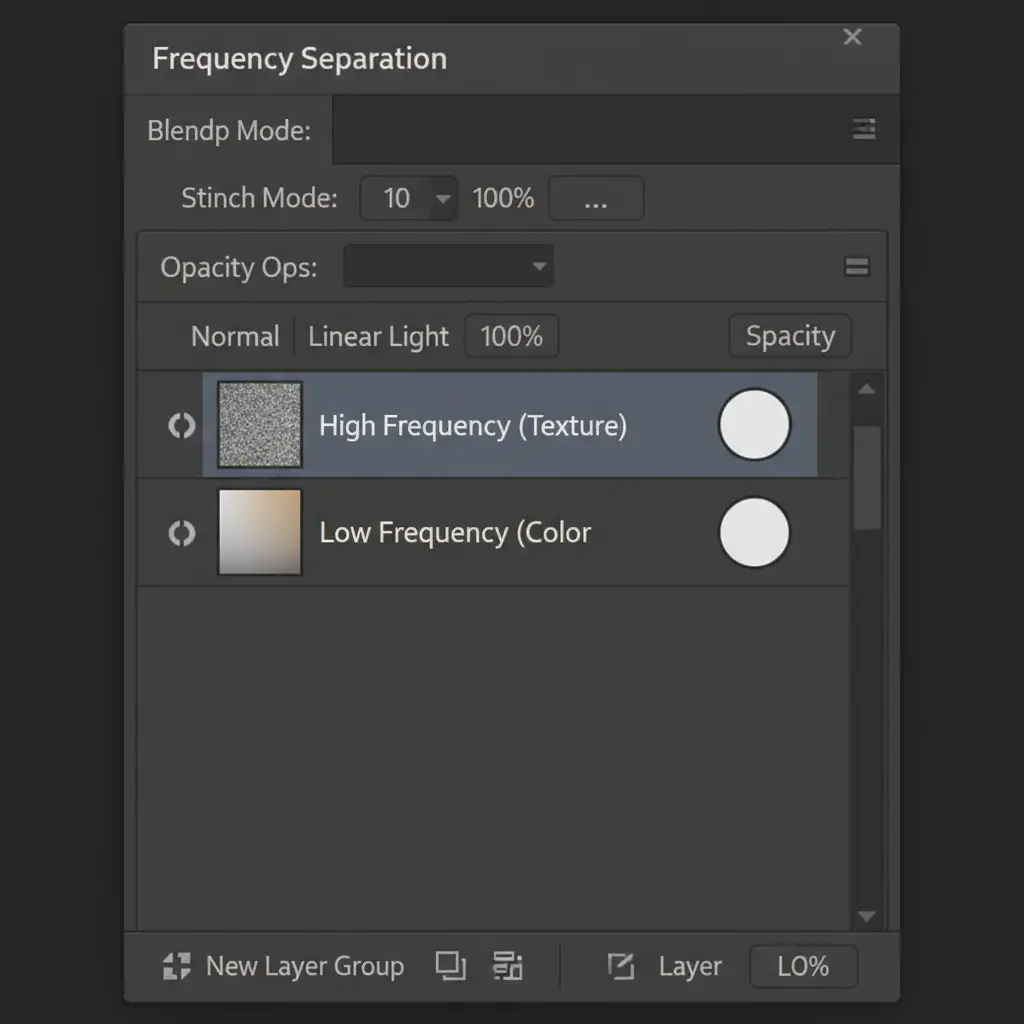Click the New Layer Group icon

tap(177, 966)
